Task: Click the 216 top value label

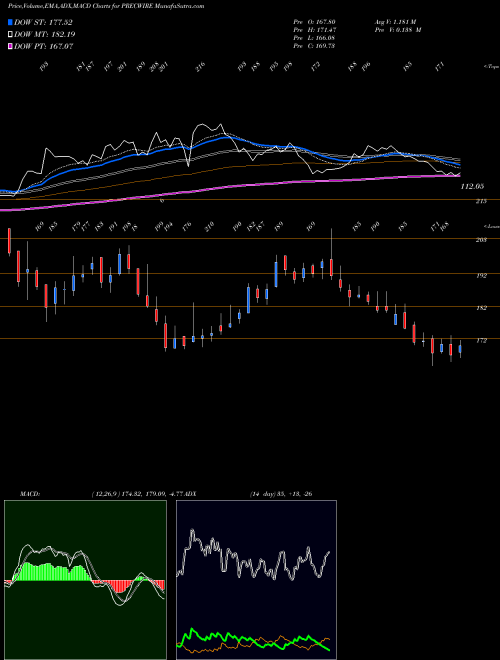Action: click(x=200, y=67)
